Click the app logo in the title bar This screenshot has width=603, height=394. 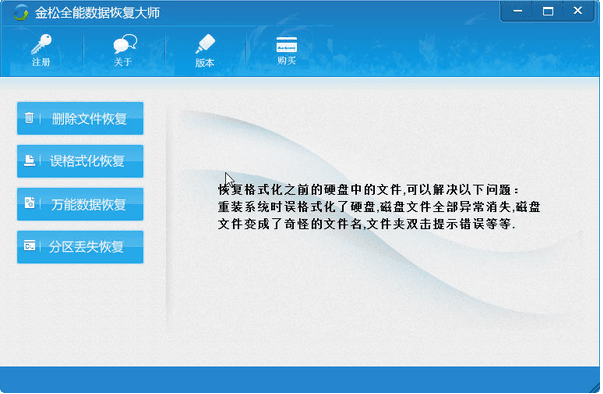pyautogui.click(x=20, y=13)
